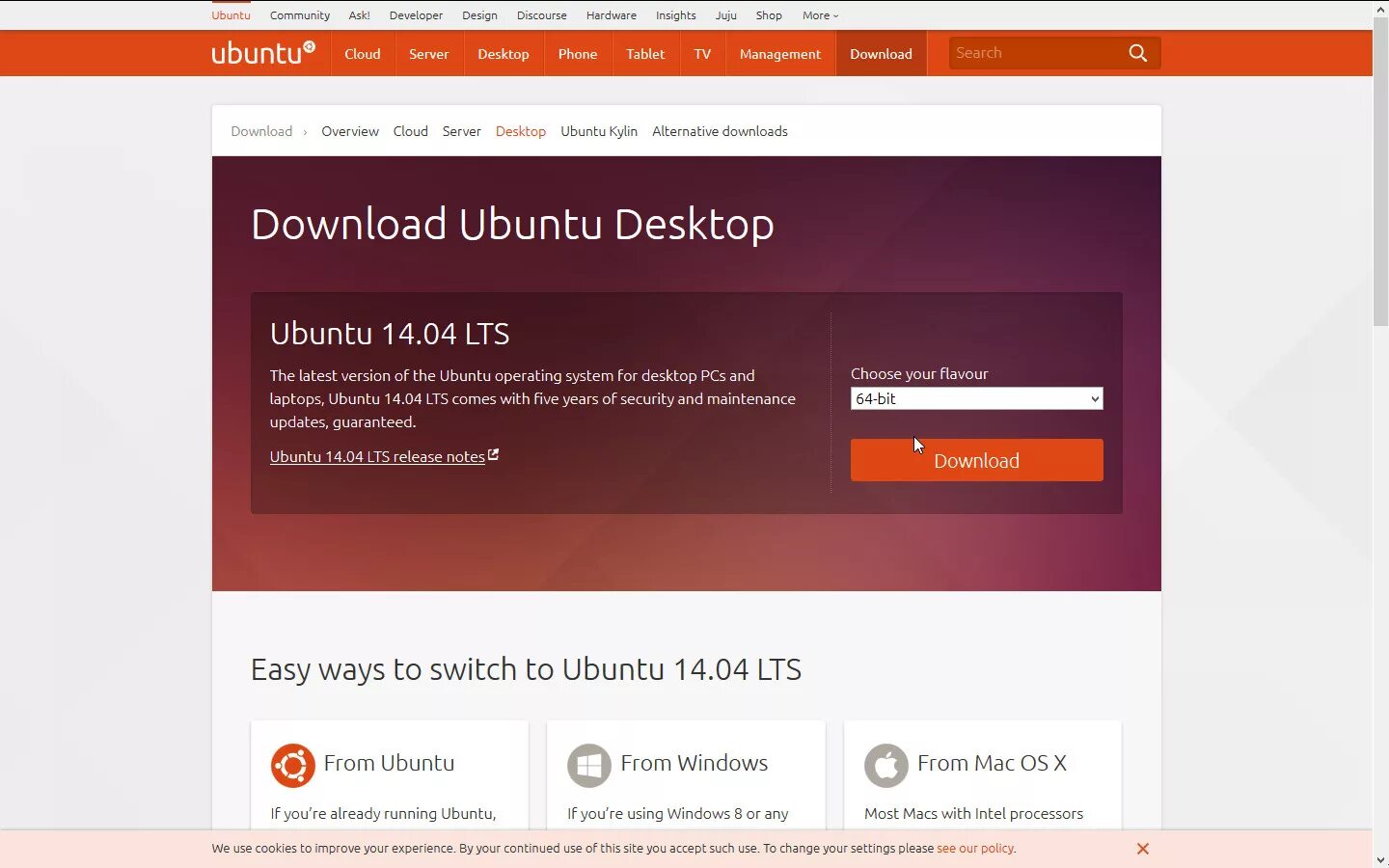1389x868 pixels.
Task: Go to the Ubuntu Kylin tab
Action: pos(599,131)
